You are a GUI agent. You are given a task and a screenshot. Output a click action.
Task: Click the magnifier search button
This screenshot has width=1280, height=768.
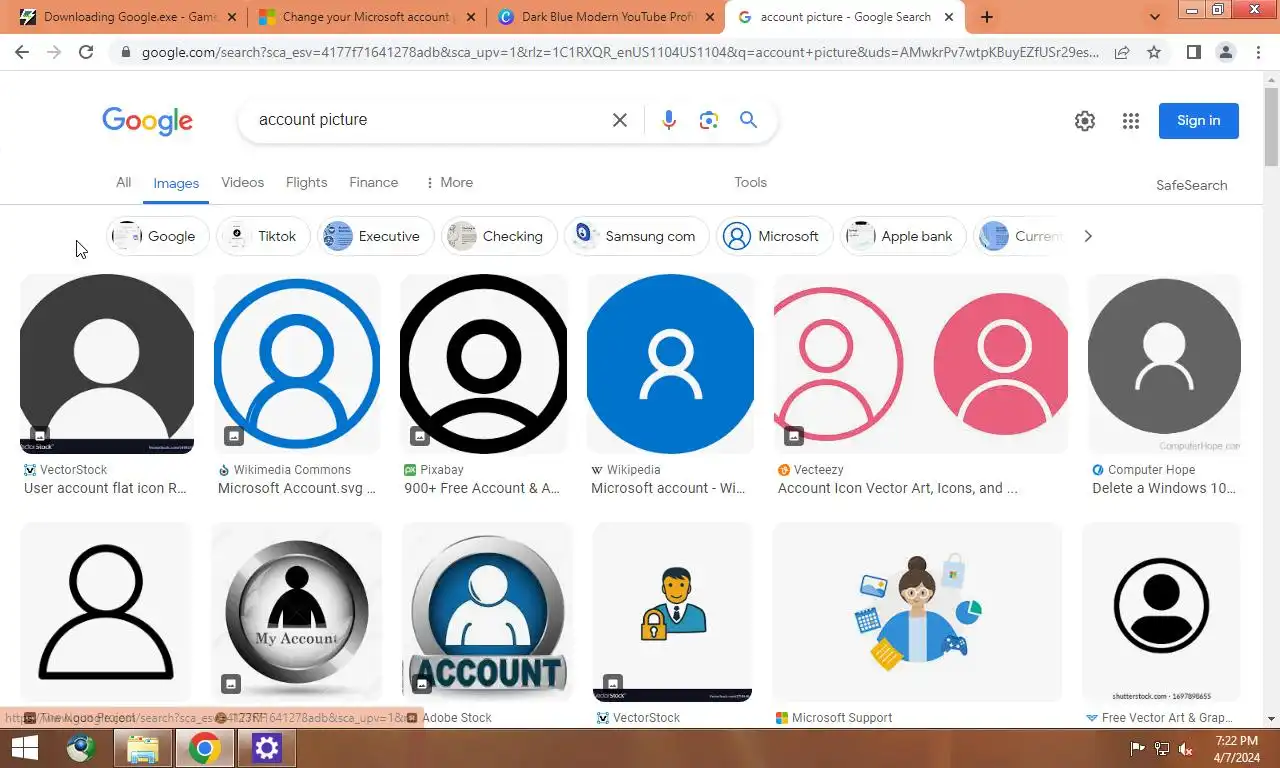[x=748, y=120]
